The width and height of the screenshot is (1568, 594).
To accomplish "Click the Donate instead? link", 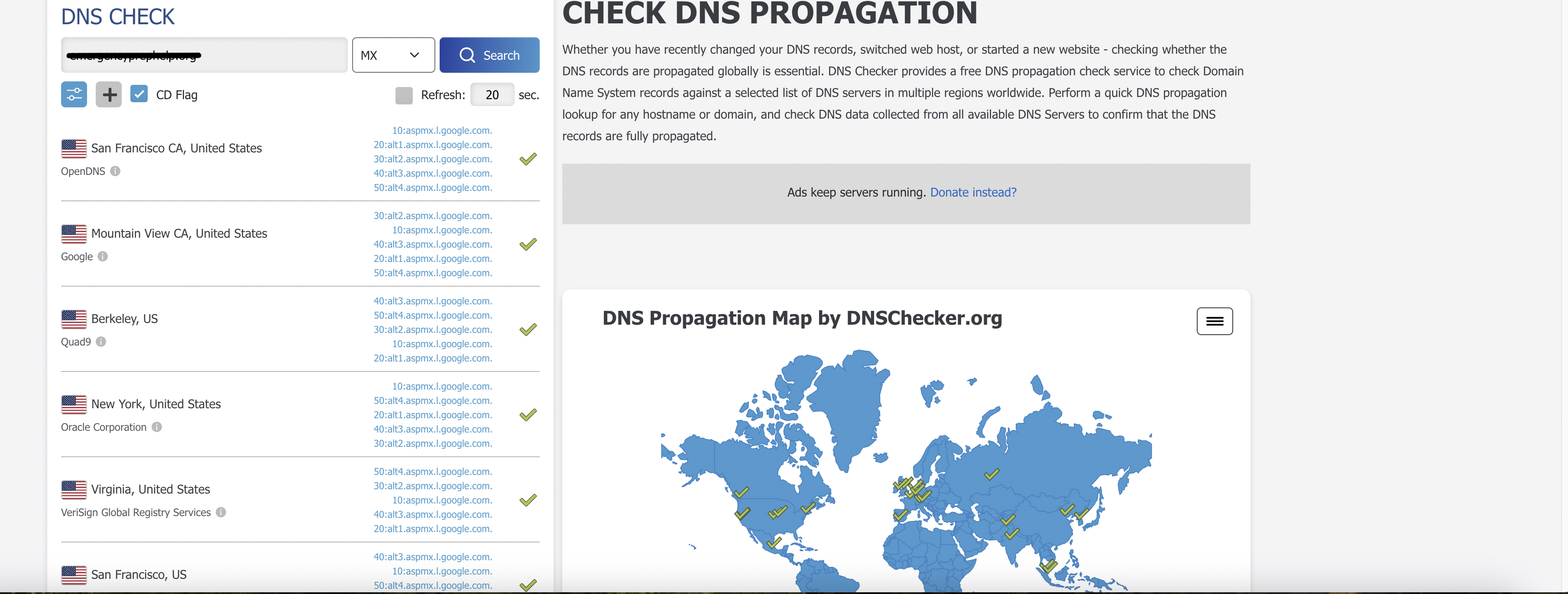I will click(973, 192).
